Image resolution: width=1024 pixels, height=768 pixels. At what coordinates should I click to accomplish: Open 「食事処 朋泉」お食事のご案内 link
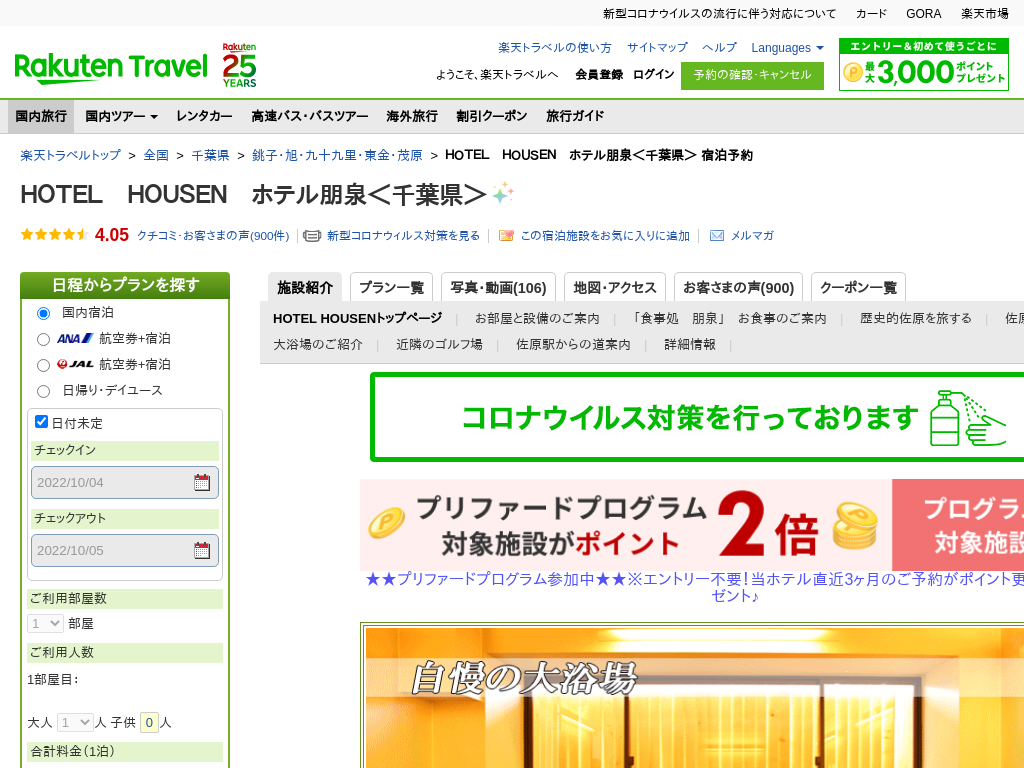point(728,319)
